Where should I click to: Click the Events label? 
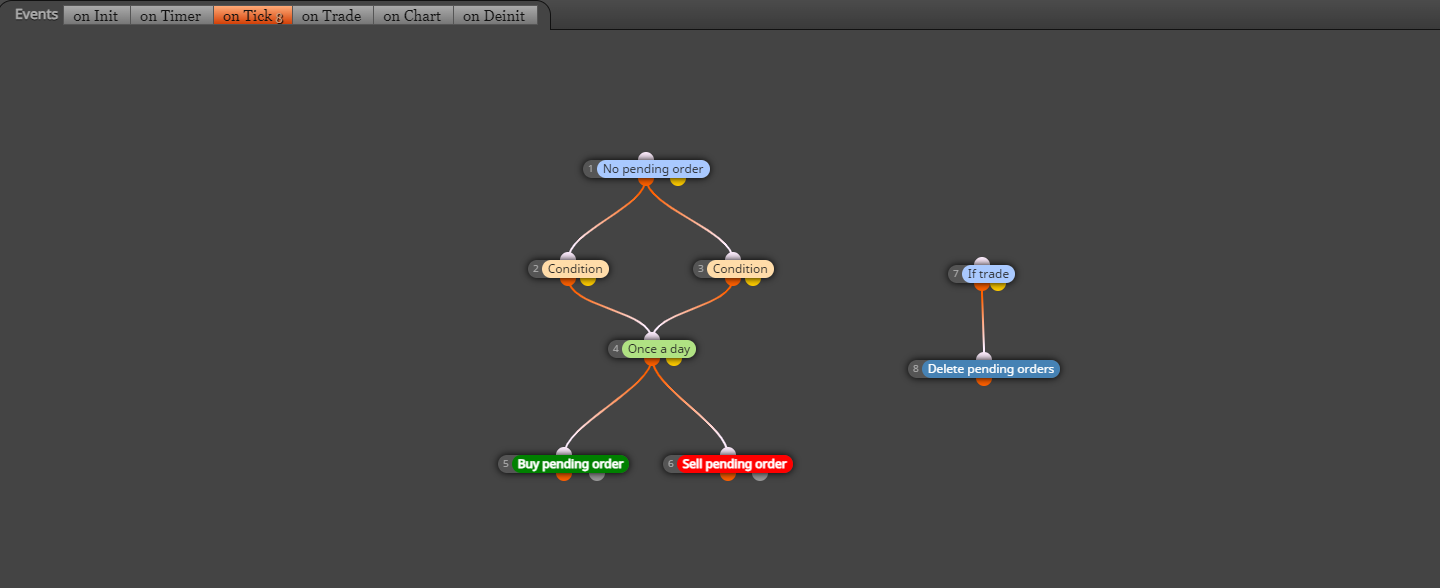coord(36,15)
